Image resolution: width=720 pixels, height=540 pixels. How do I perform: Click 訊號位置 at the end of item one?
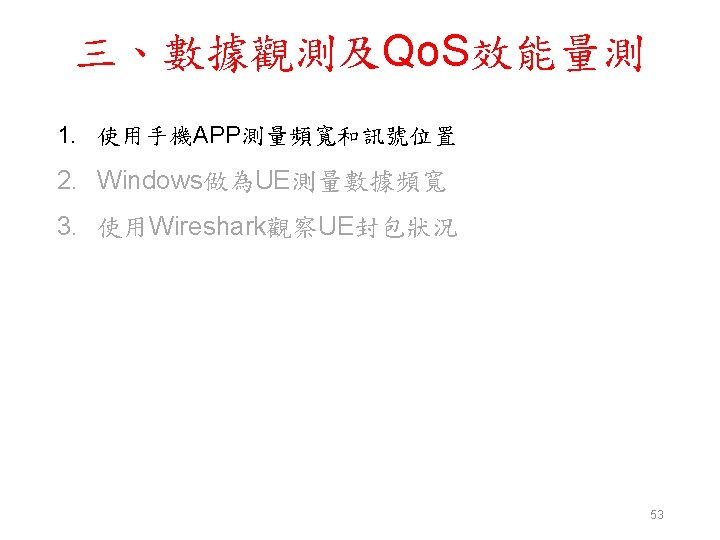(409, 136)
